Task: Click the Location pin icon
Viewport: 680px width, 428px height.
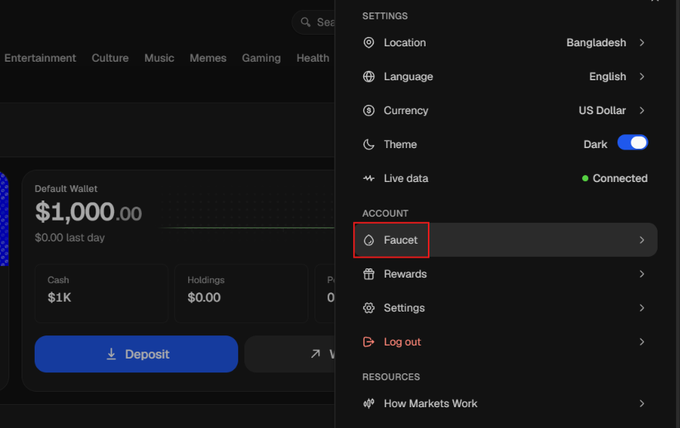Action: pyautogui.click(x=369, y=42)
